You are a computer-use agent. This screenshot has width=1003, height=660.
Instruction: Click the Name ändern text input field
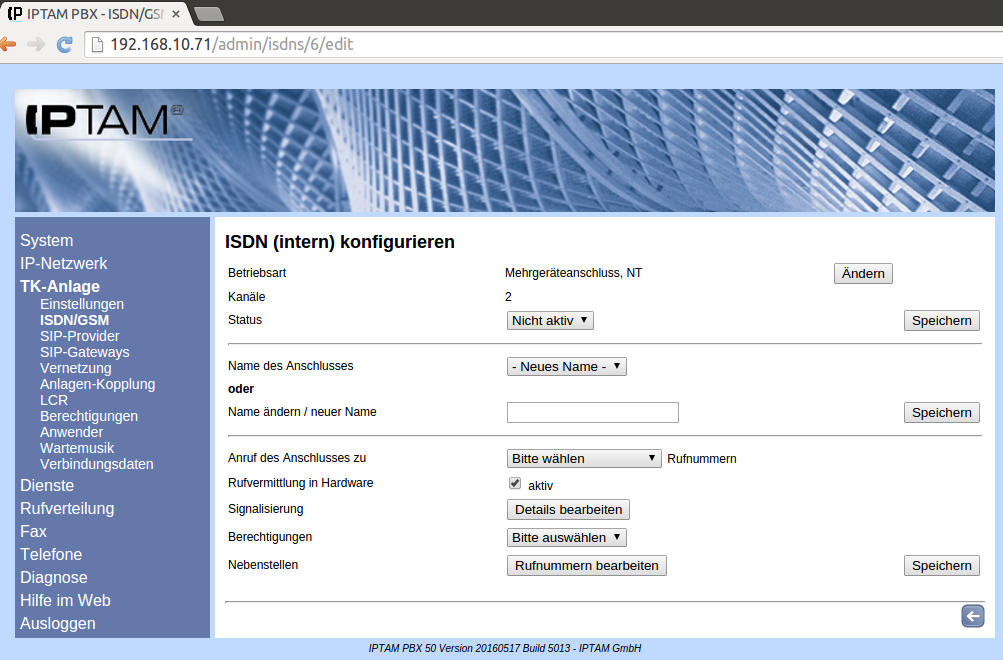tap(592, 412)
